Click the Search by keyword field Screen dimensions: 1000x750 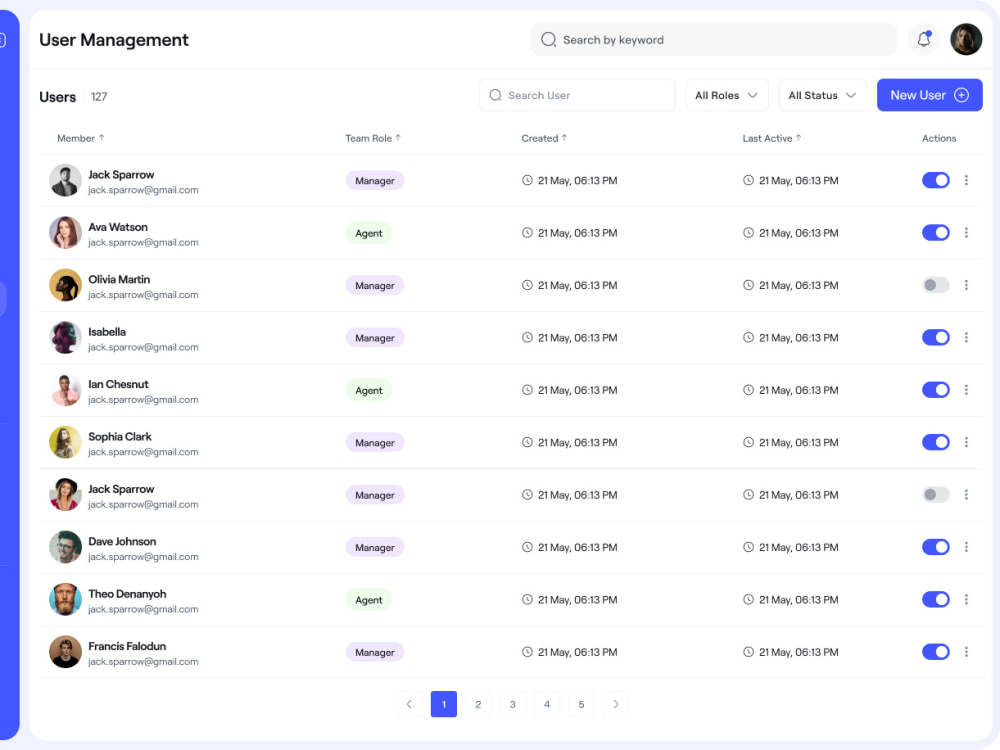pyautogui.click(x=714, y=40)
